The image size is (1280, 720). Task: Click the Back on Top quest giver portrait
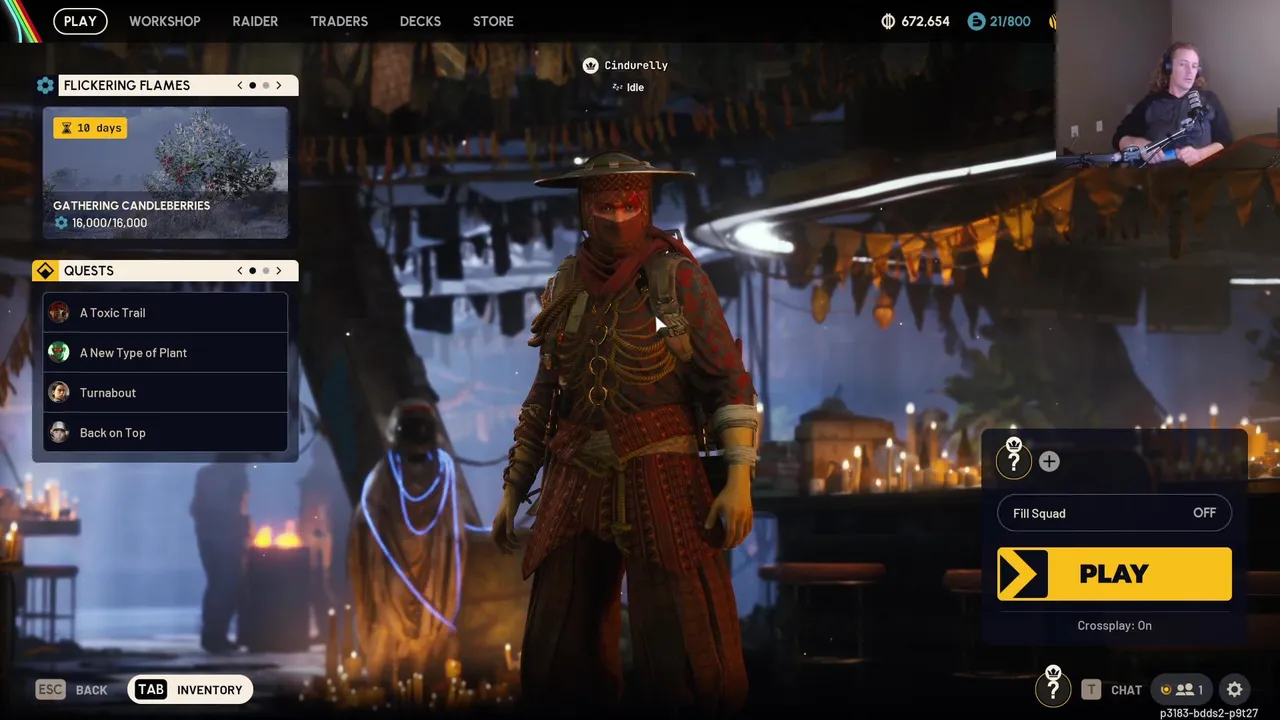pos(59,432)
